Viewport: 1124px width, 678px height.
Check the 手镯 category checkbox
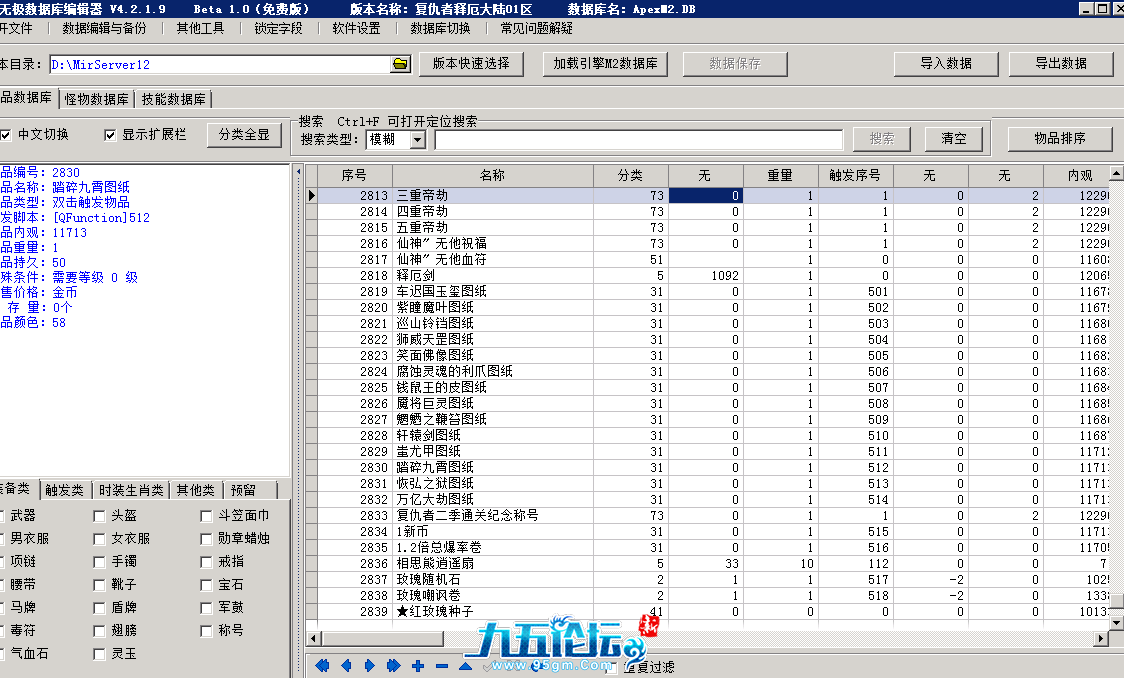(99, 562)
